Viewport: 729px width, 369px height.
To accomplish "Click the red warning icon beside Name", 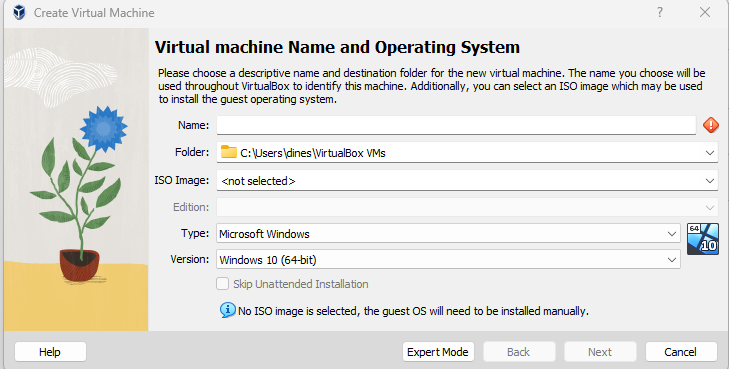I will point(710,125).
